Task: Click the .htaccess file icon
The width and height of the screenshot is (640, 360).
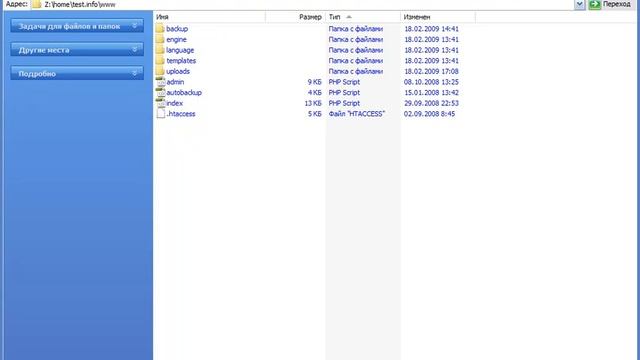Action: tap(161, 113)
